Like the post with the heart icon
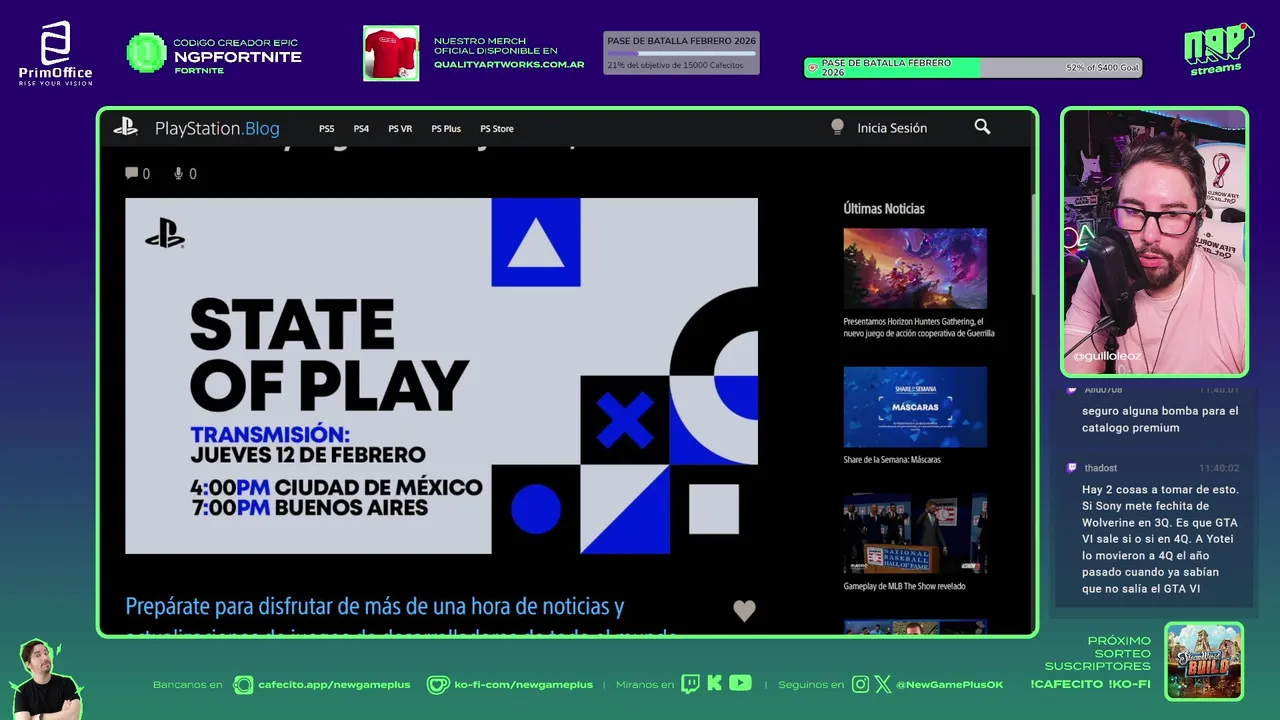The height and width of the screenshot is (720, 1280). click(x=744, y=610)
